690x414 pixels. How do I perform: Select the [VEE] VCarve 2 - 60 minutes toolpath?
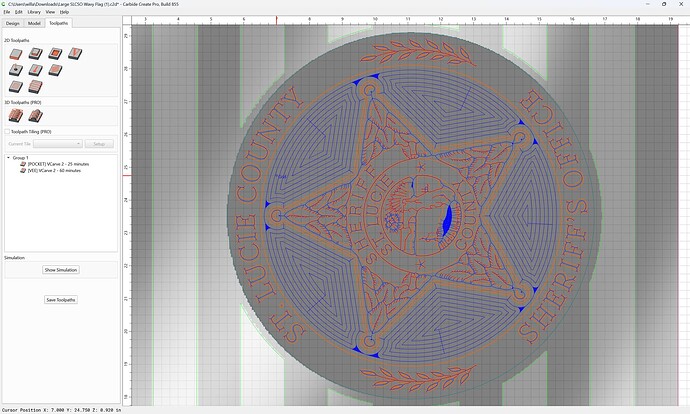click(51, 170)
